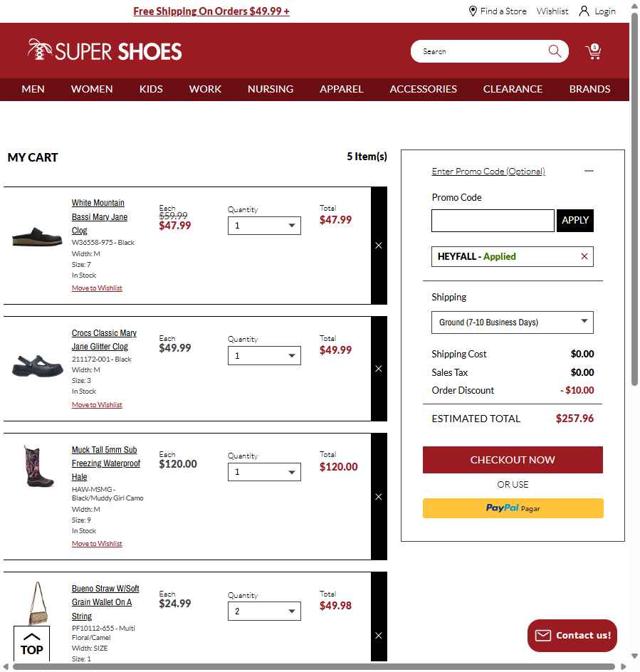The height and width of the screenshot is (672, 640).
Task: Remove White Mountain Bassi clog from cart
Action: 378,245
